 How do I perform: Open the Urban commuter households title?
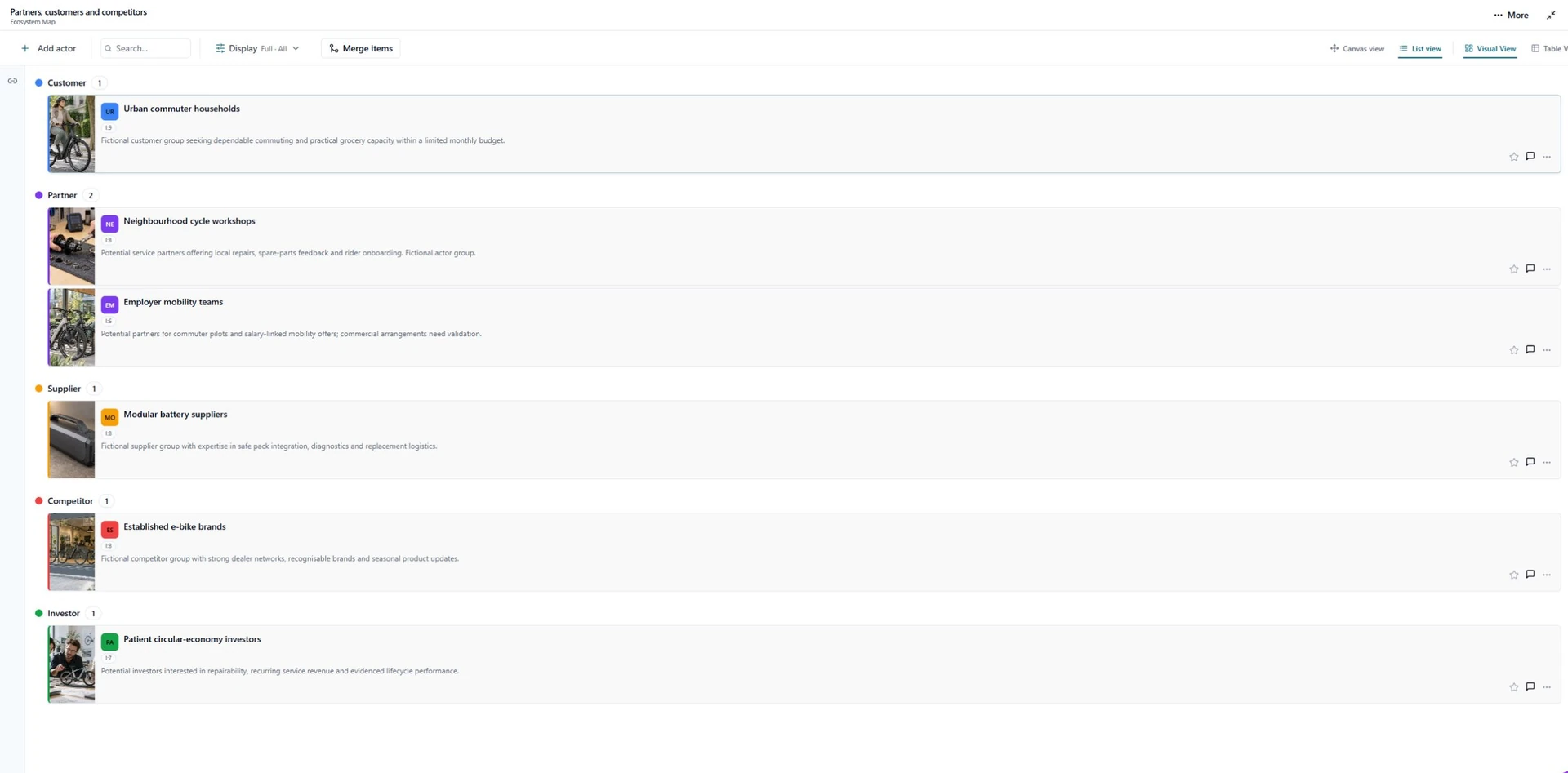(181, 109)
